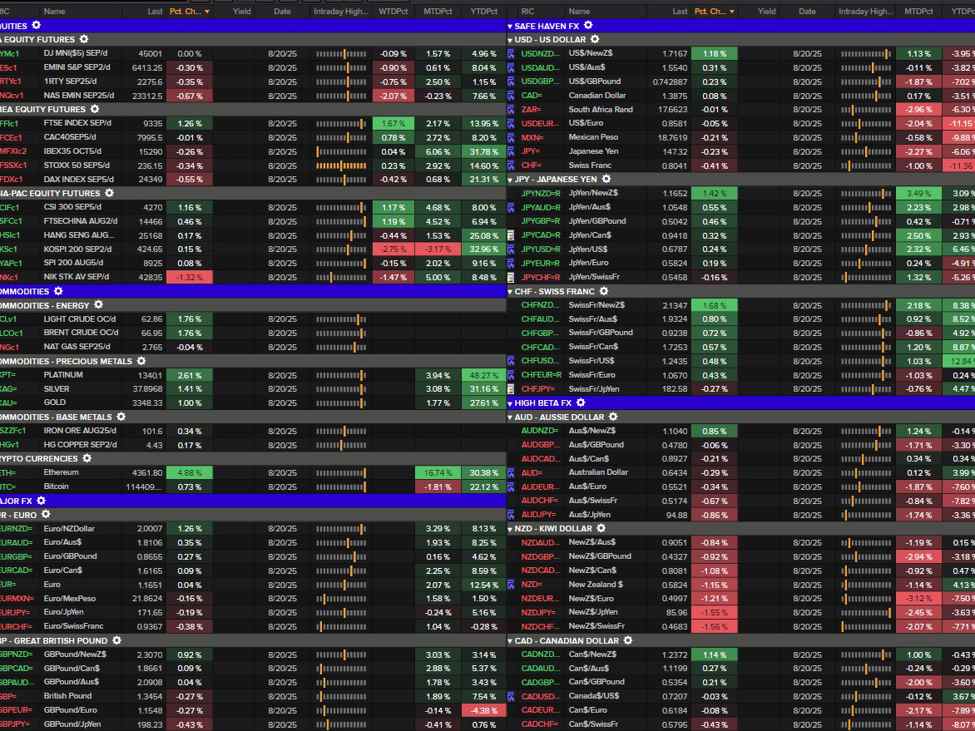Select the CHFEUR=R RIC link
The height and width of the screenshot is (731, 975).
(x=542, y=375)
